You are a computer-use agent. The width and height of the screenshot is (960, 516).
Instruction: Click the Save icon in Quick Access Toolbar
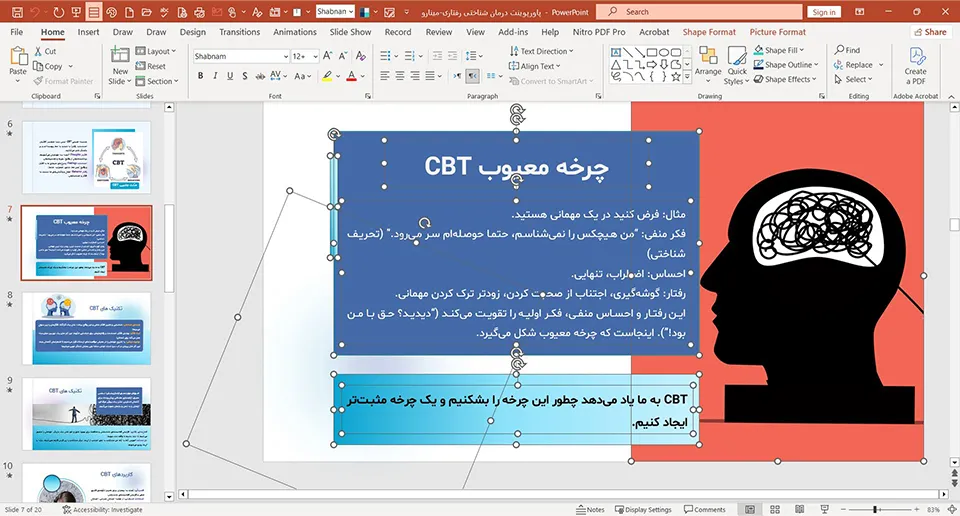pos(17,12)
